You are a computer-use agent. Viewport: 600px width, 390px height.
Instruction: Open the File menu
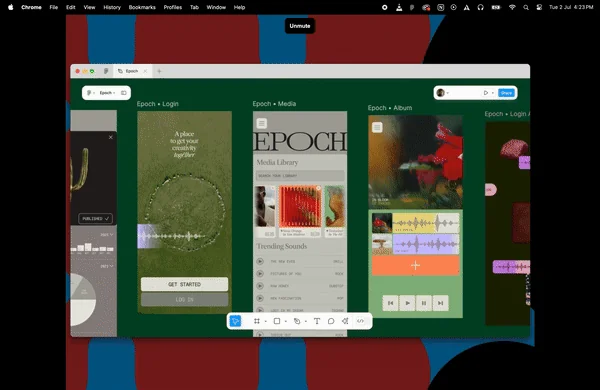tap(54, 7)
